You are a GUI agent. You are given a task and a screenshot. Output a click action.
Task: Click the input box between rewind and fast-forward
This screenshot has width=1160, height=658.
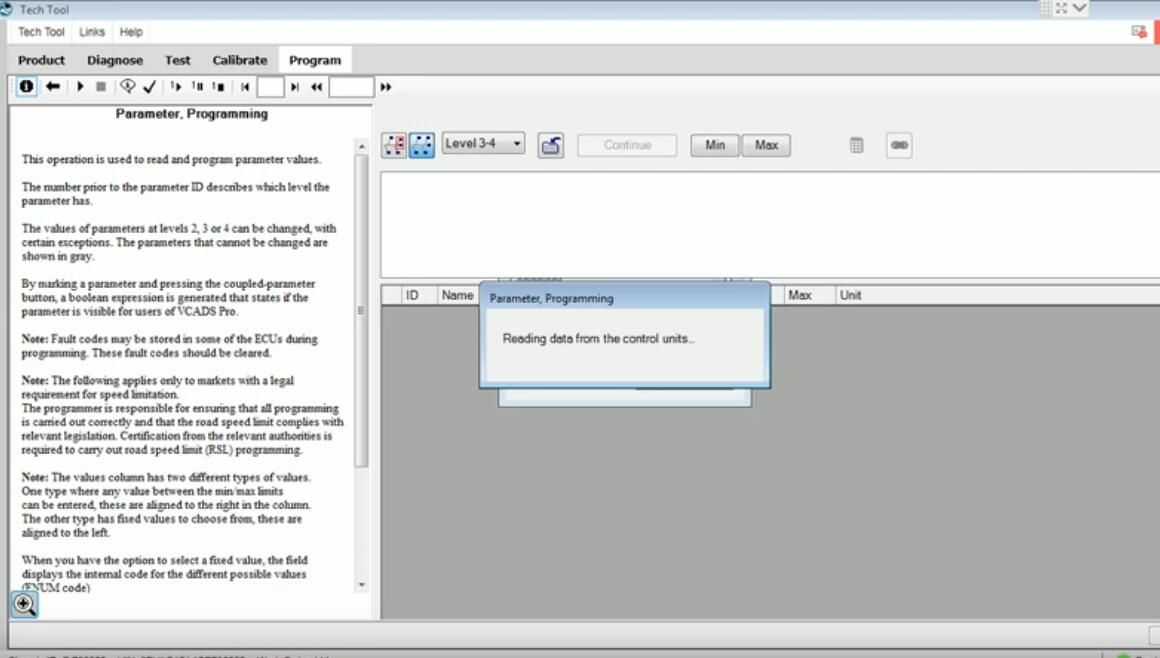point(351,87)
